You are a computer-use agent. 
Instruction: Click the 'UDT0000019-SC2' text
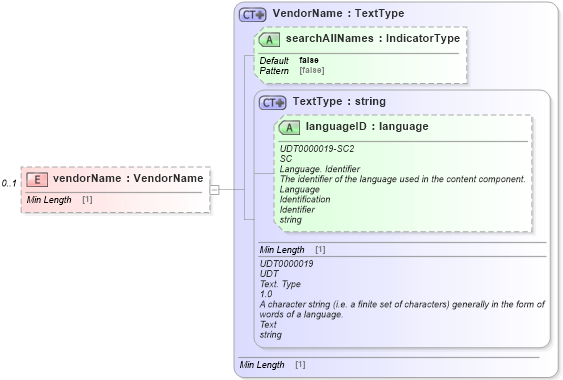click(317, 149)
